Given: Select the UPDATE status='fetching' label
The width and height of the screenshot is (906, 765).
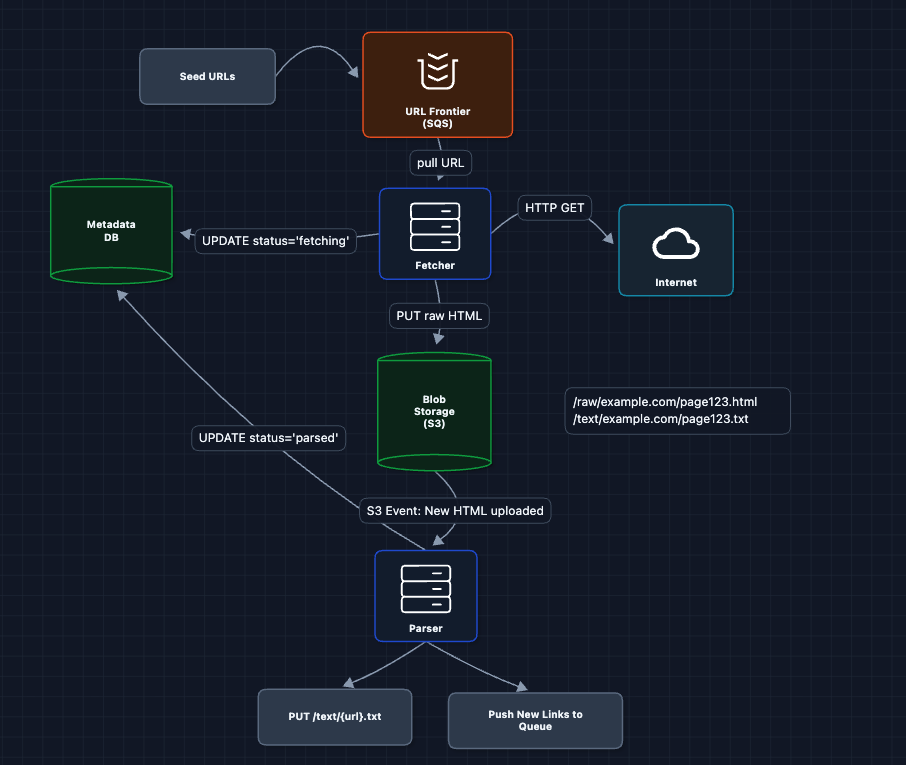Looking at the screenshot, I should pyautogui.click(x=275, y=241).
